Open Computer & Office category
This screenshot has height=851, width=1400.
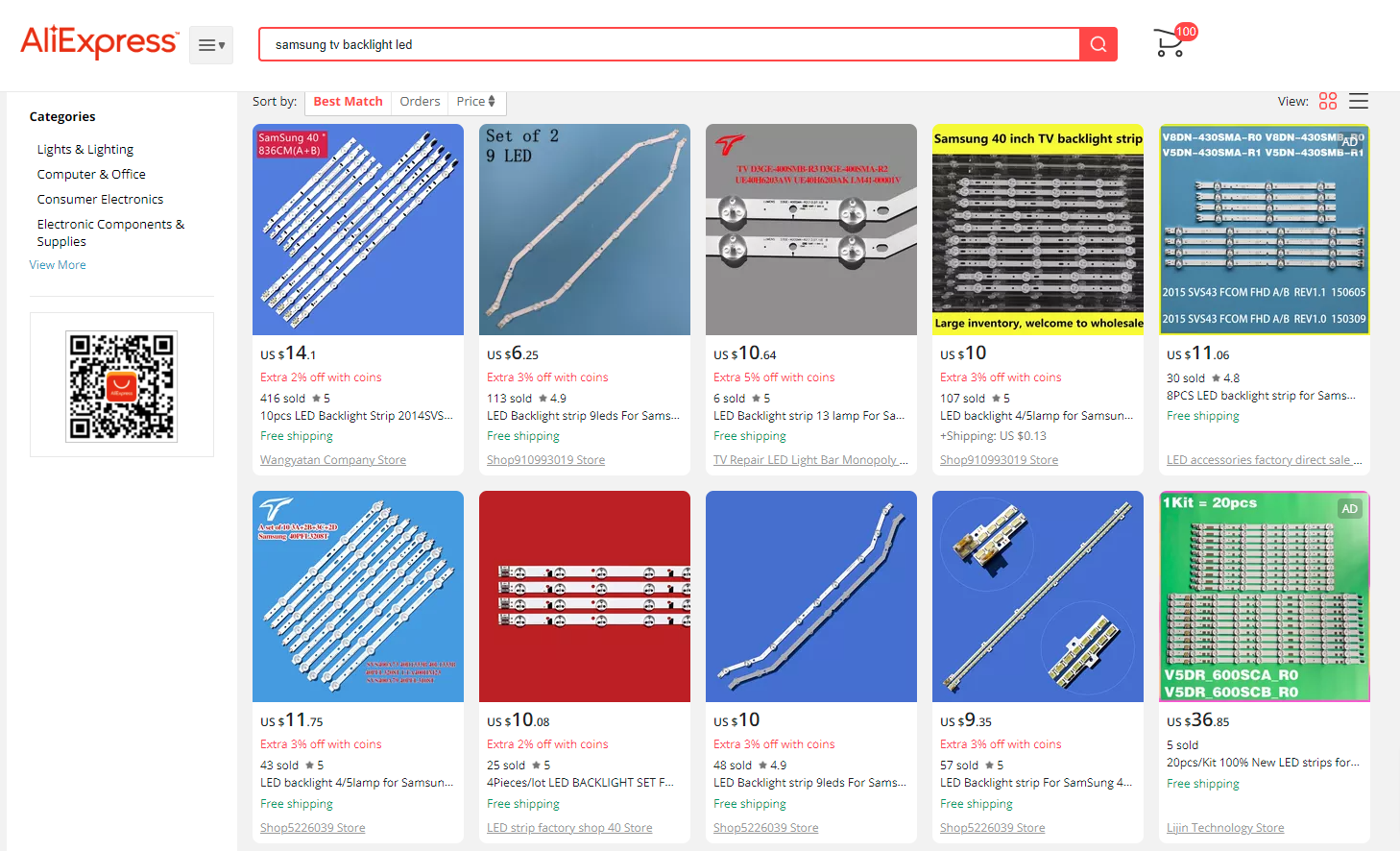[91, 174]
